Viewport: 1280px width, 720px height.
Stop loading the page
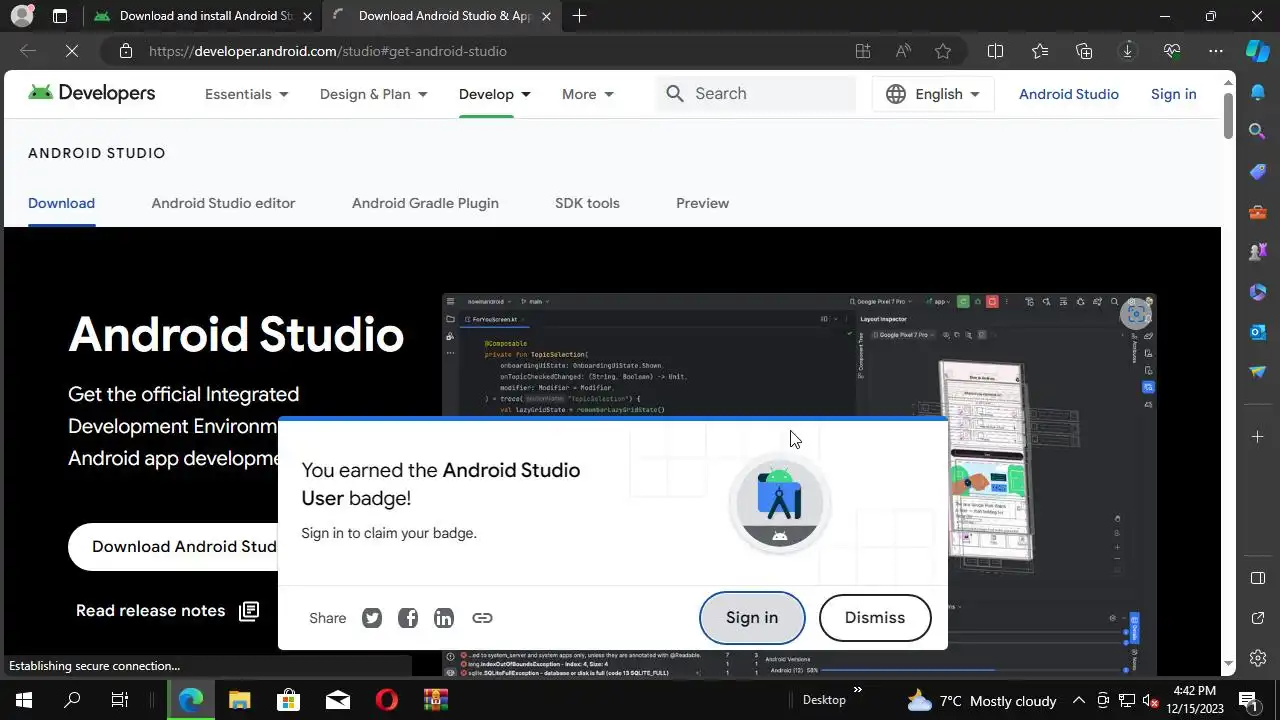click(x=72, y=51)
